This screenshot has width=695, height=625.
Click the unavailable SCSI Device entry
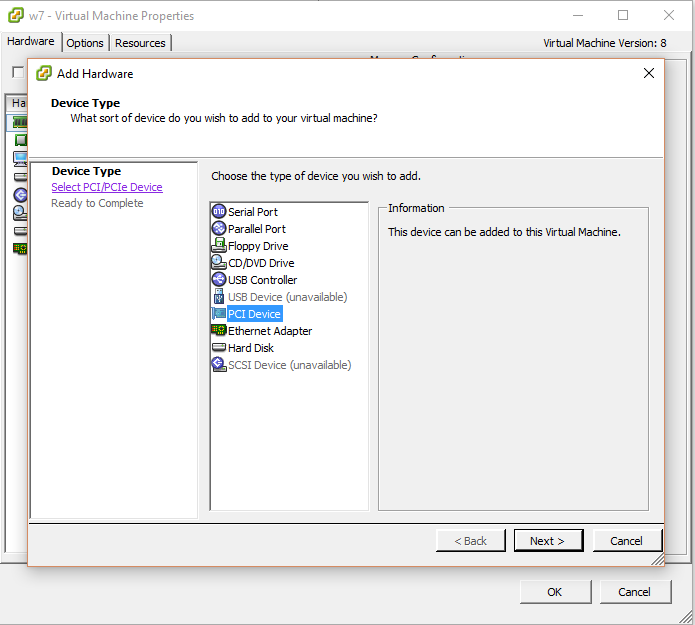click(290, 365)
